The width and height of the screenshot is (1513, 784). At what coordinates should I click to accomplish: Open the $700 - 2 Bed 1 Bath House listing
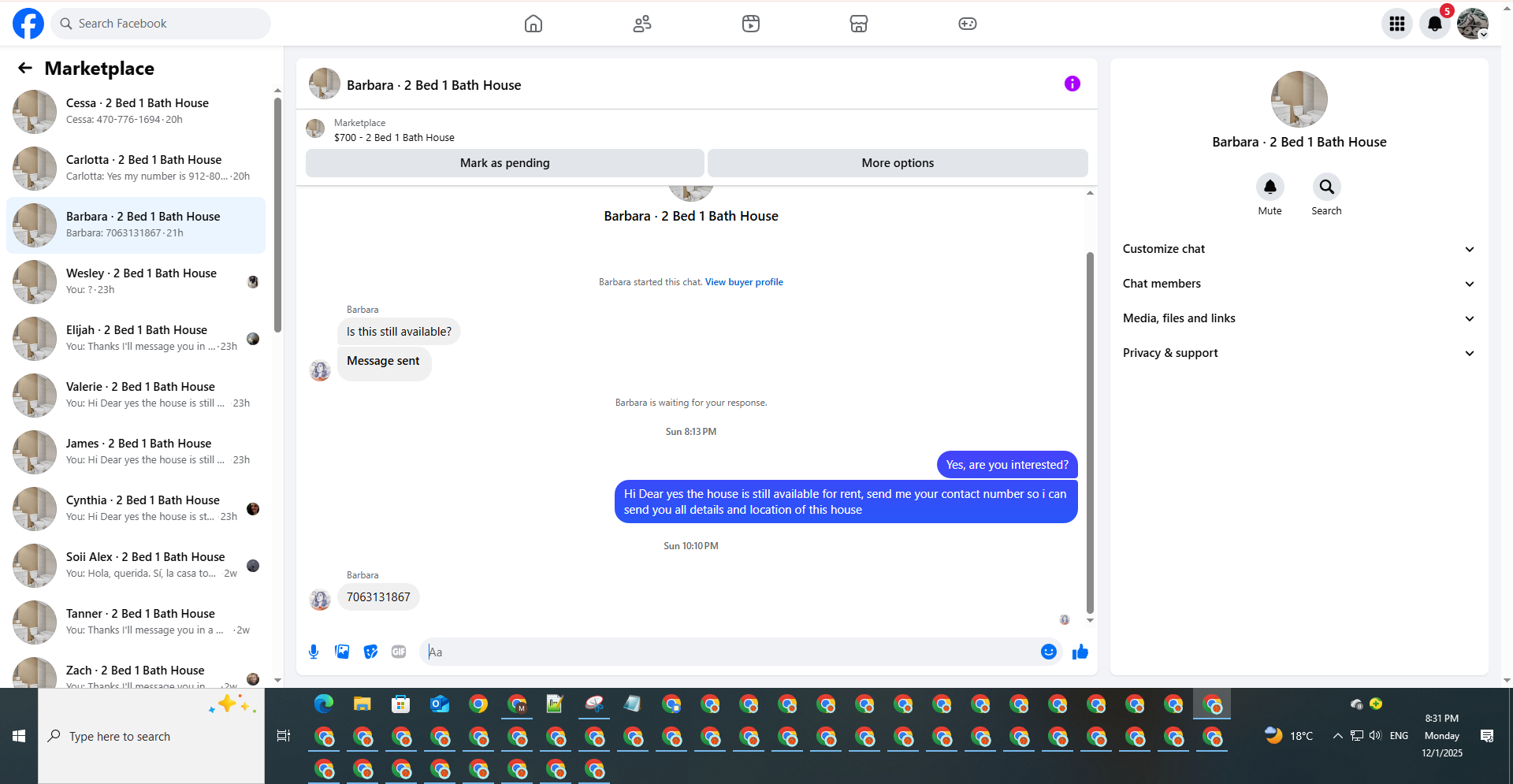pyautogui.click(x=394, y=137)
